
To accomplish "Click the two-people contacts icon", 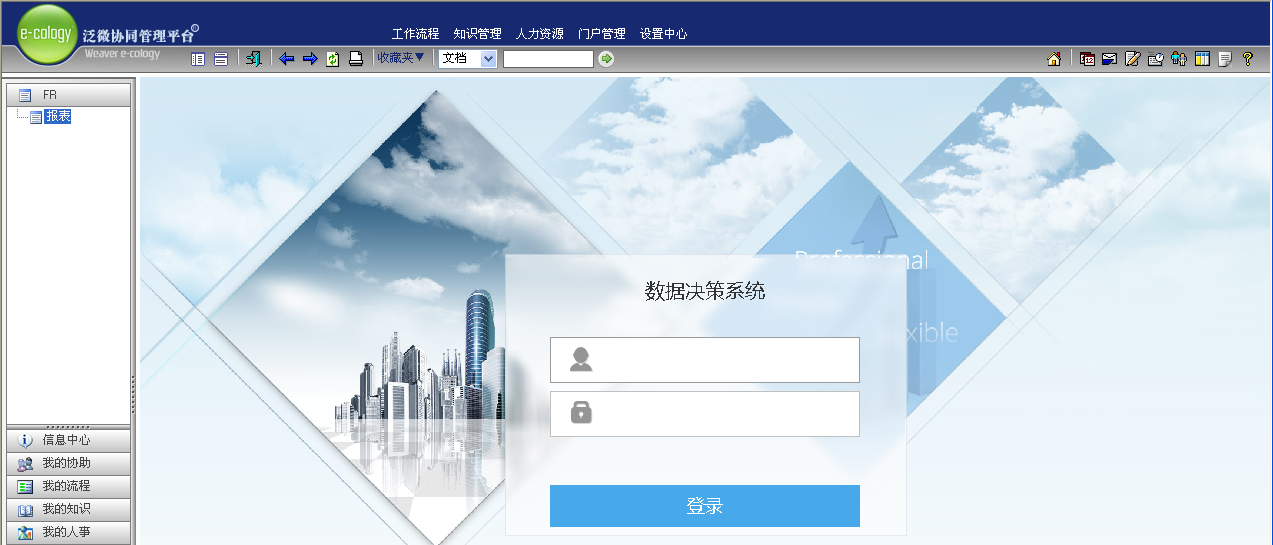I will tap(1179, 59).
